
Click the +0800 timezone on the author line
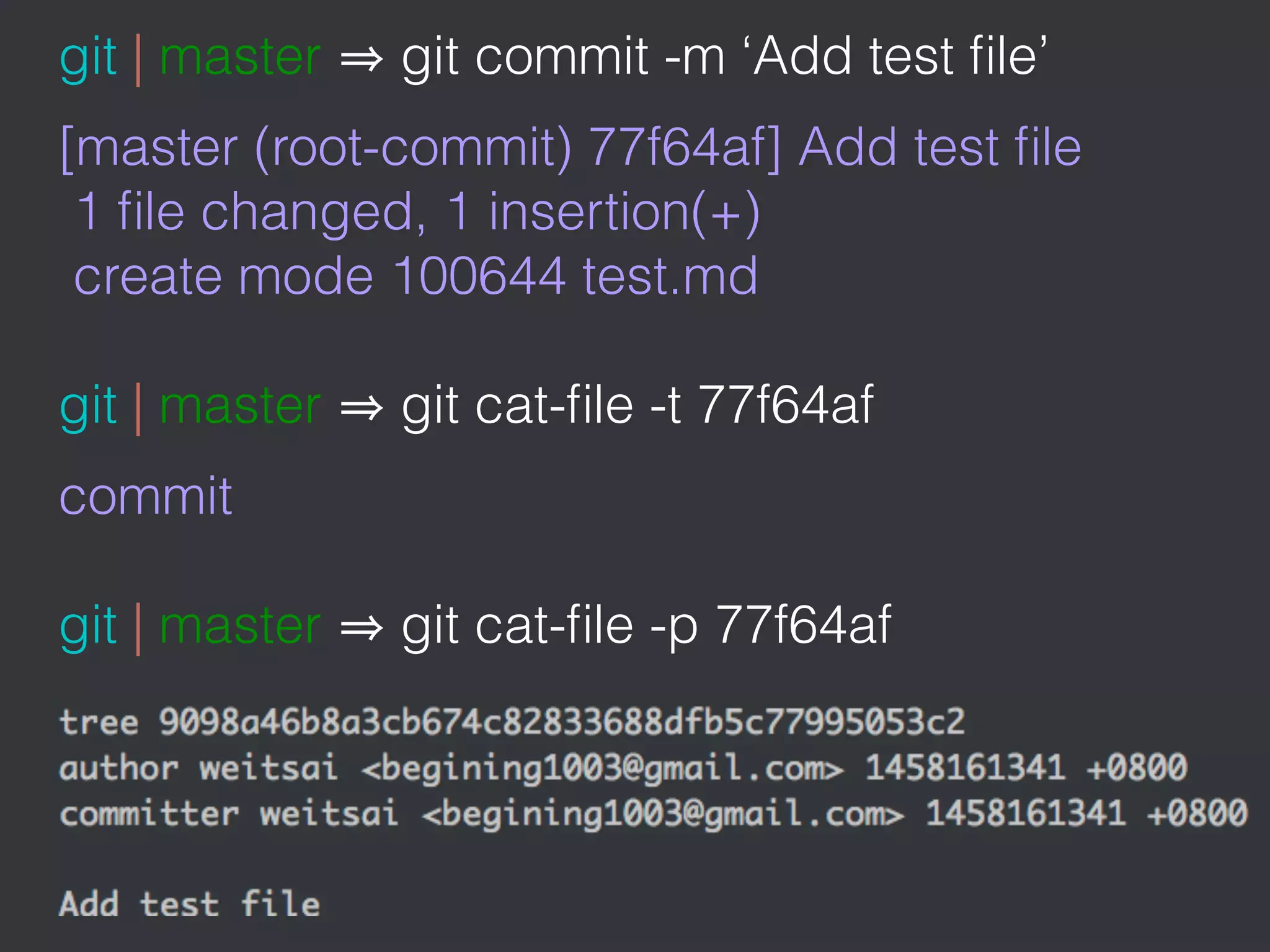(1137, 768)
